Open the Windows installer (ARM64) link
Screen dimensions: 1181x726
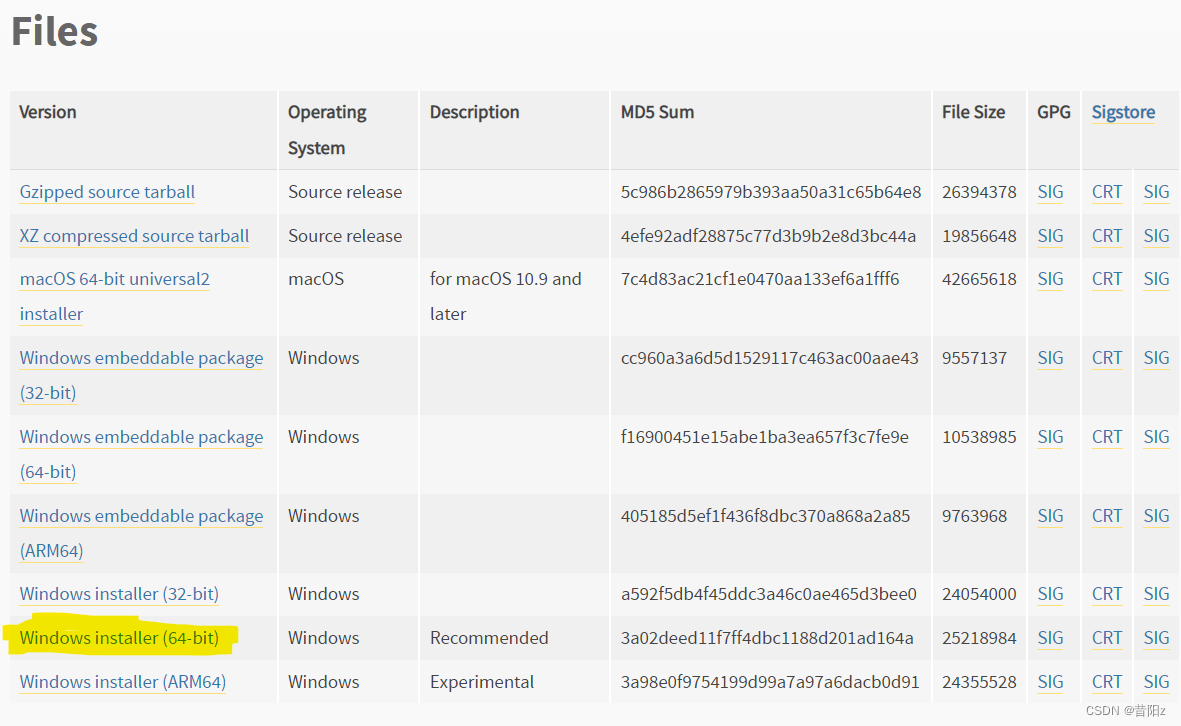pos(122,682)
